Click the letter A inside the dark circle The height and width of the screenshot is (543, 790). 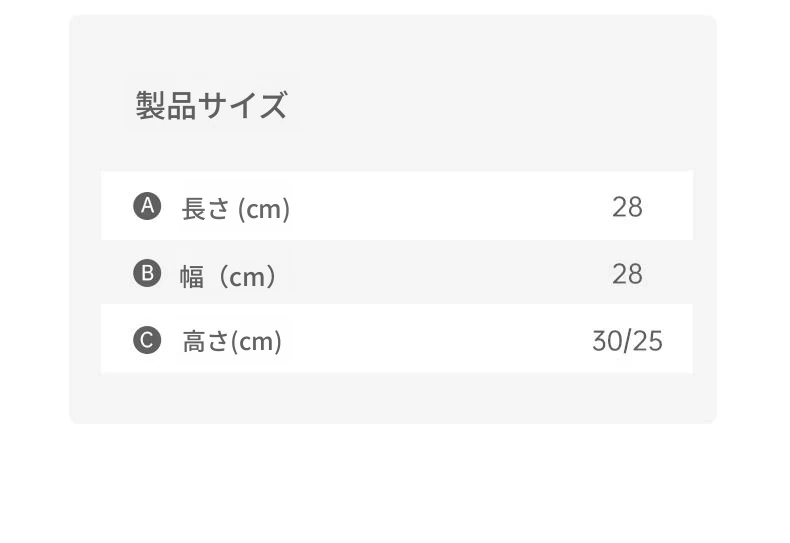tap(147, 206)
